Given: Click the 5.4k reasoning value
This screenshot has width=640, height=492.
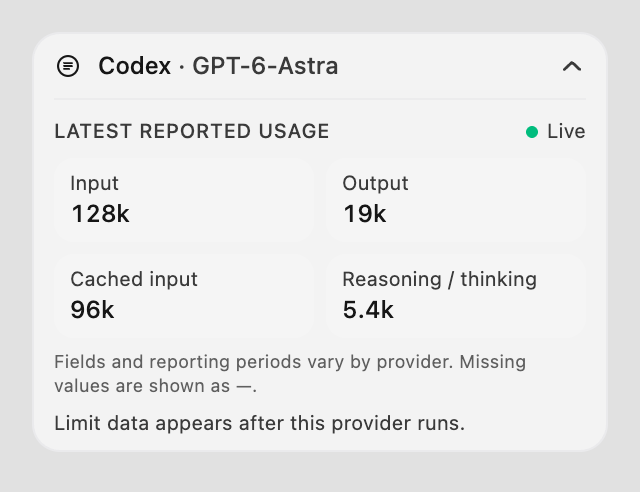Looking at the screenshot, I should [x=368, y=310].
